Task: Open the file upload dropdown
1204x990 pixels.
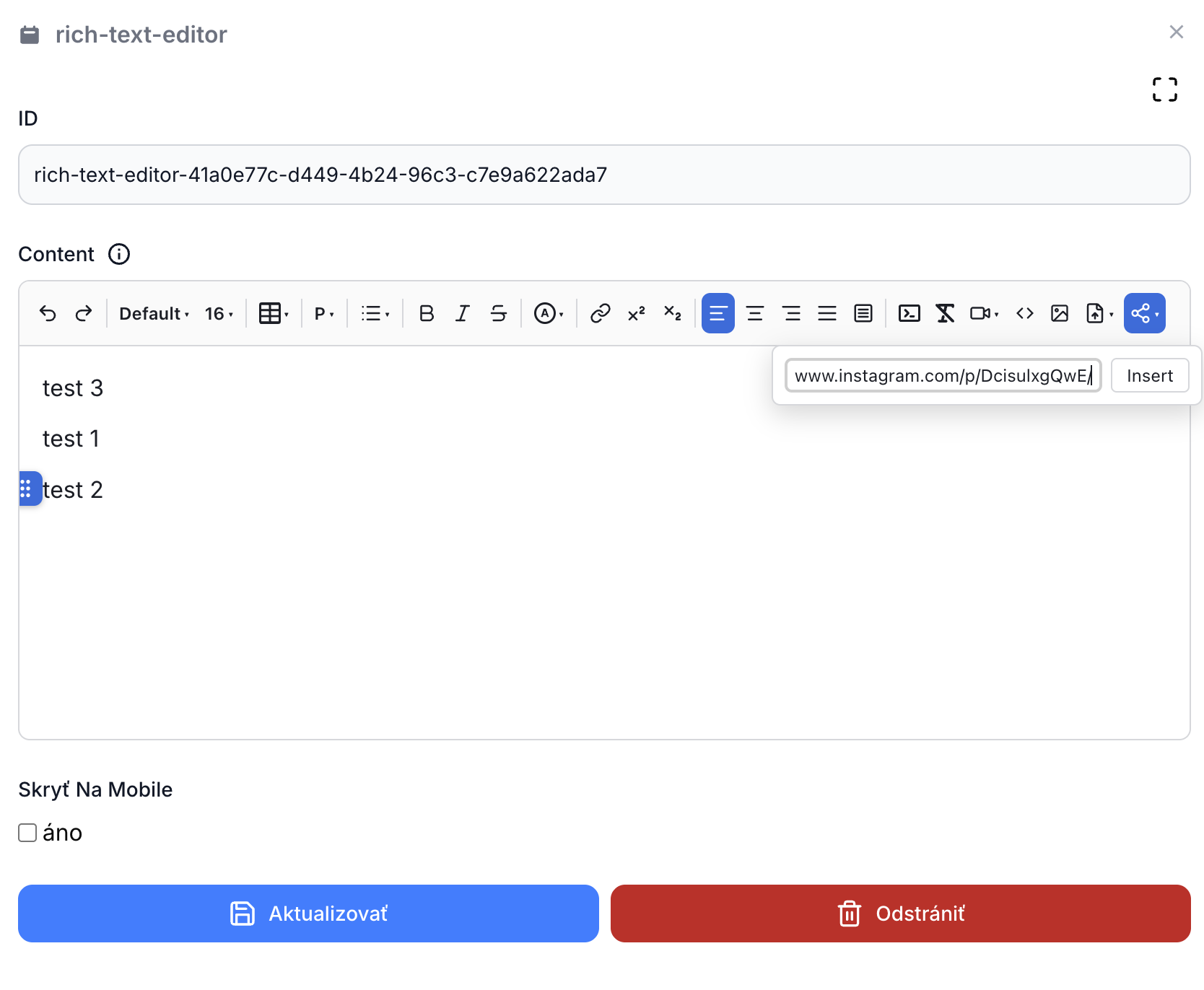Action: (1099, 313)
